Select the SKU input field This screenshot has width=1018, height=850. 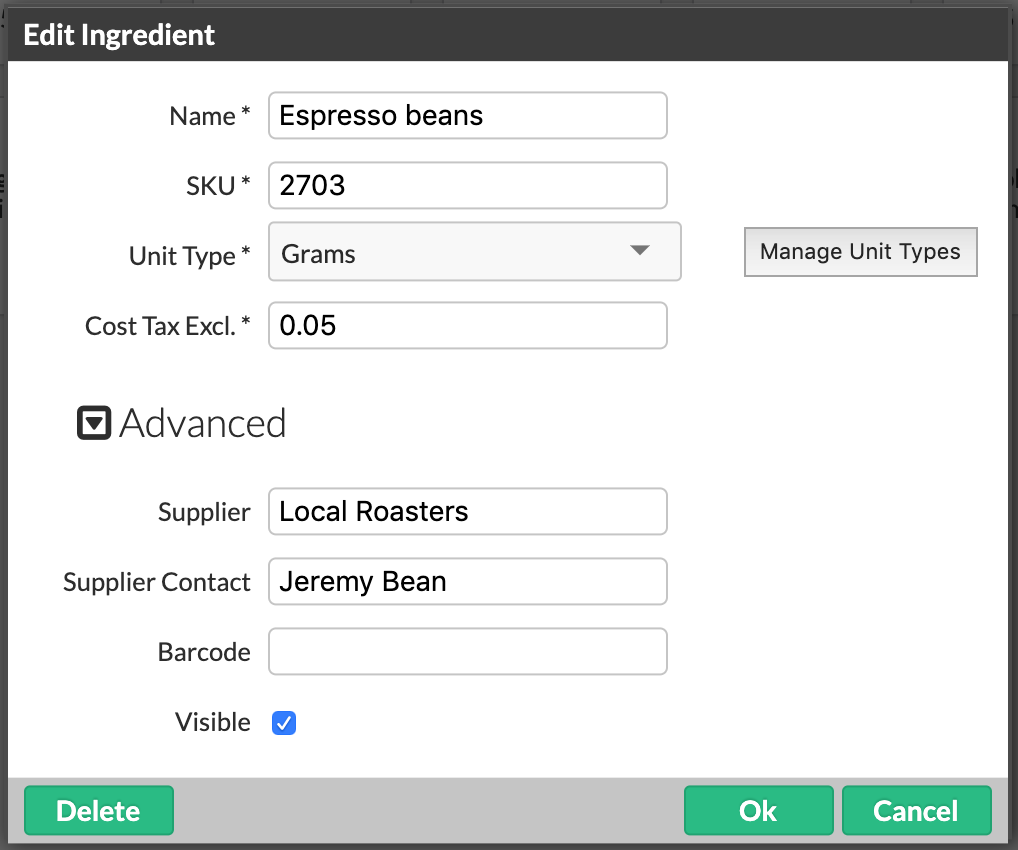(467, 186)
